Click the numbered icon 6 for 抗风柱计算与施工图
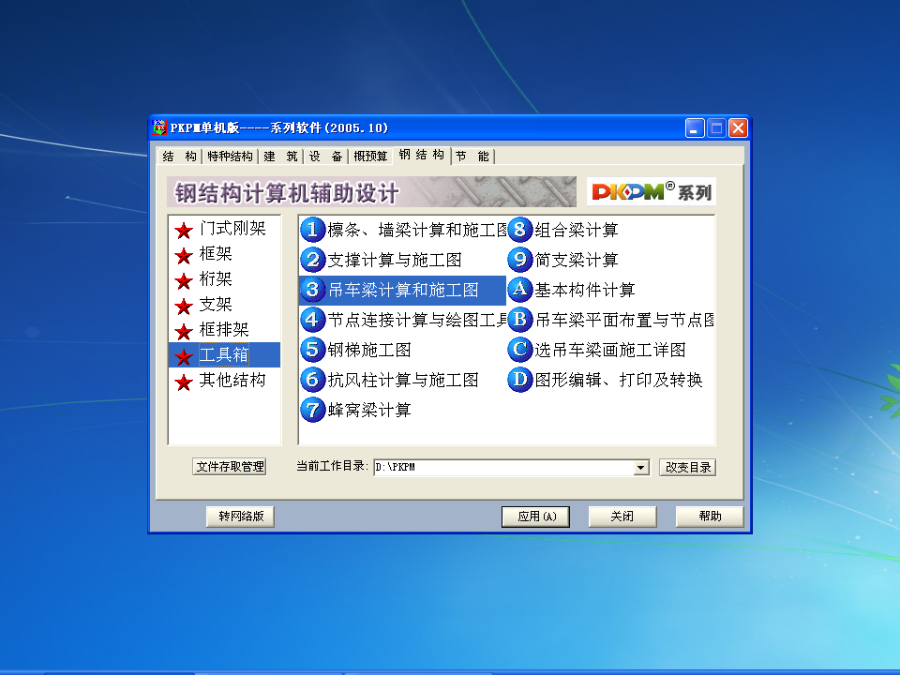The image size is (900, 675). [313, 379]
